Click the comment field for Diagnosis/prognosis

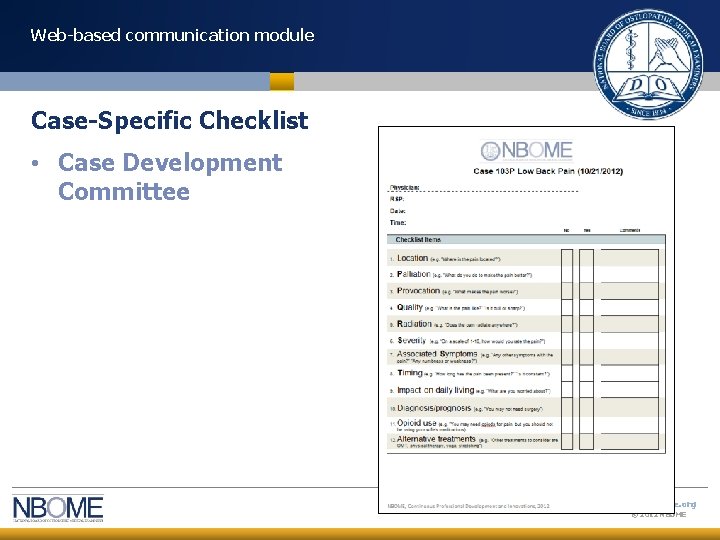click(630, 407)
